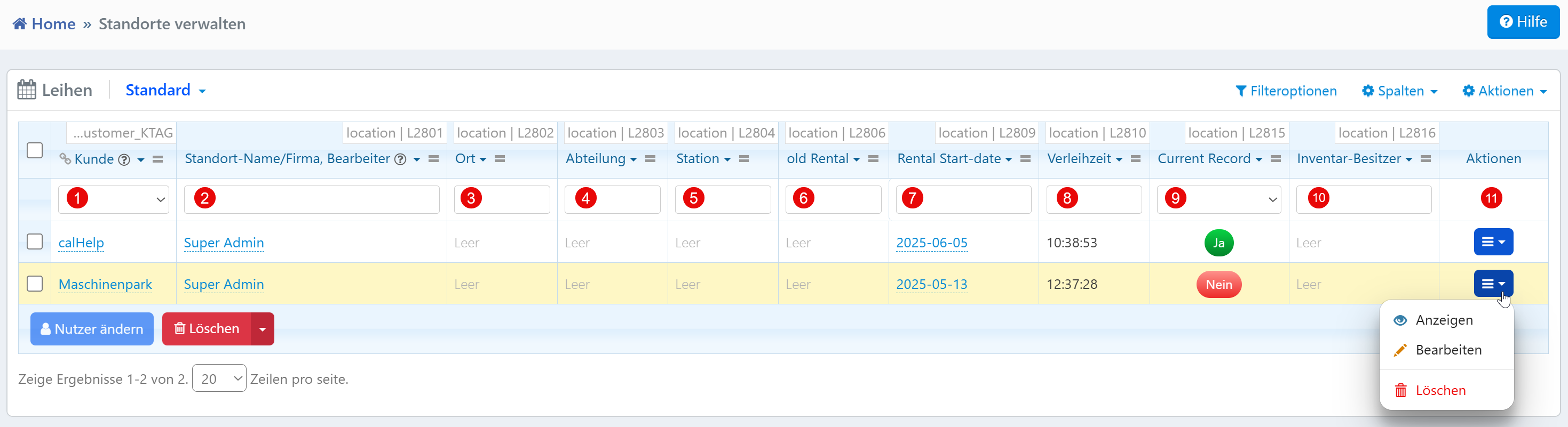The image size is (1568, 427).
Task: Click the Home house icon in breadcrumb
Action: coord(19,23)
